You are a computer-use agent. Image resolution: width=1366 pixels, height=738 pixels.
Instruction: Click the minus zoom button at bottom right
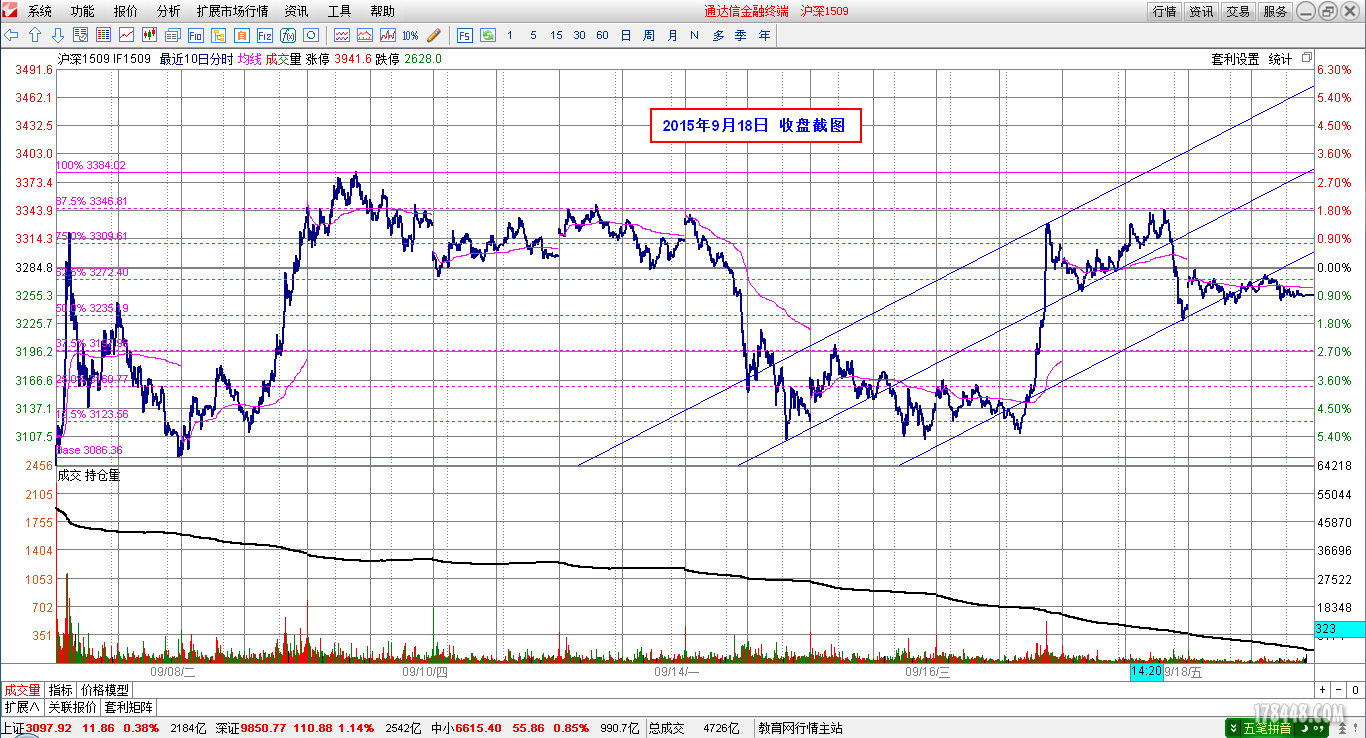tap(1338, 690)
